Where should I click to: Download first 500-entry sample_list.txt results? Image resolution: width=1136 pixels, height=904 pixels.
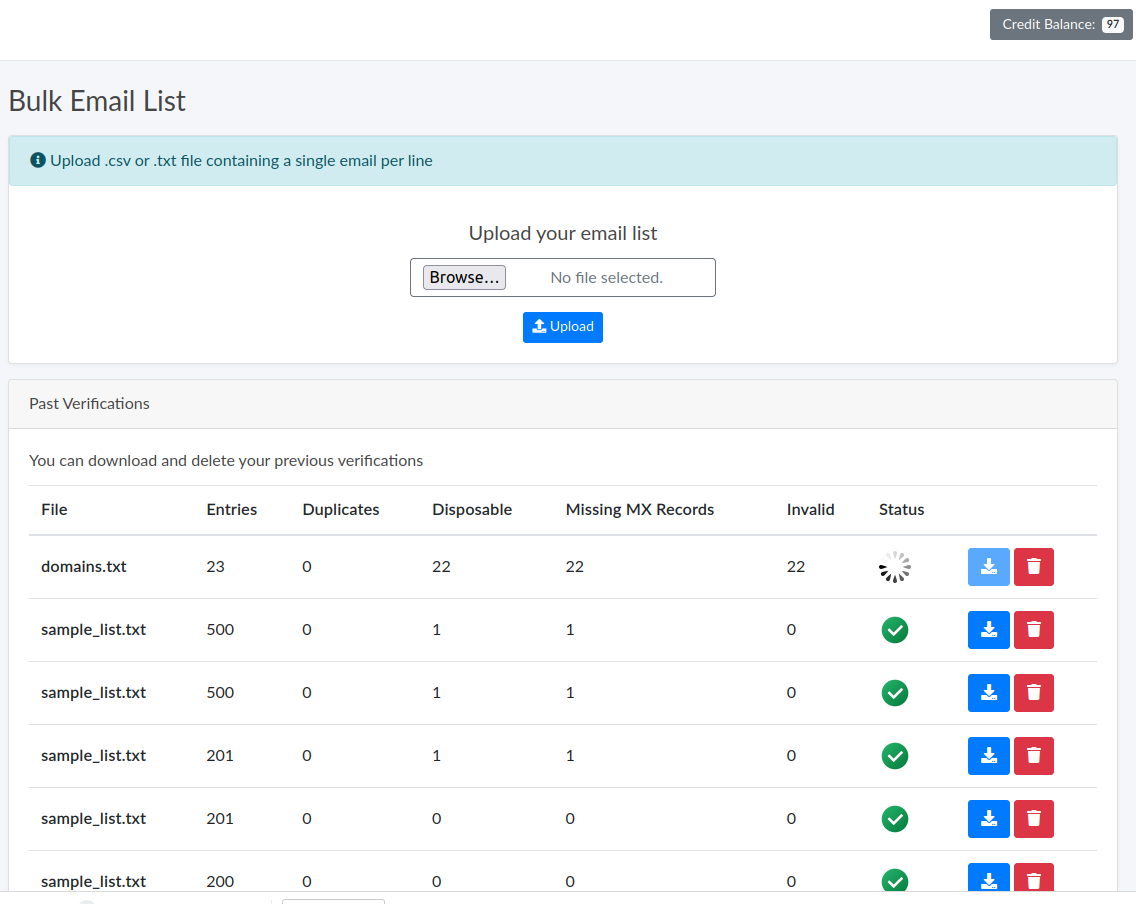coord(988,629)
